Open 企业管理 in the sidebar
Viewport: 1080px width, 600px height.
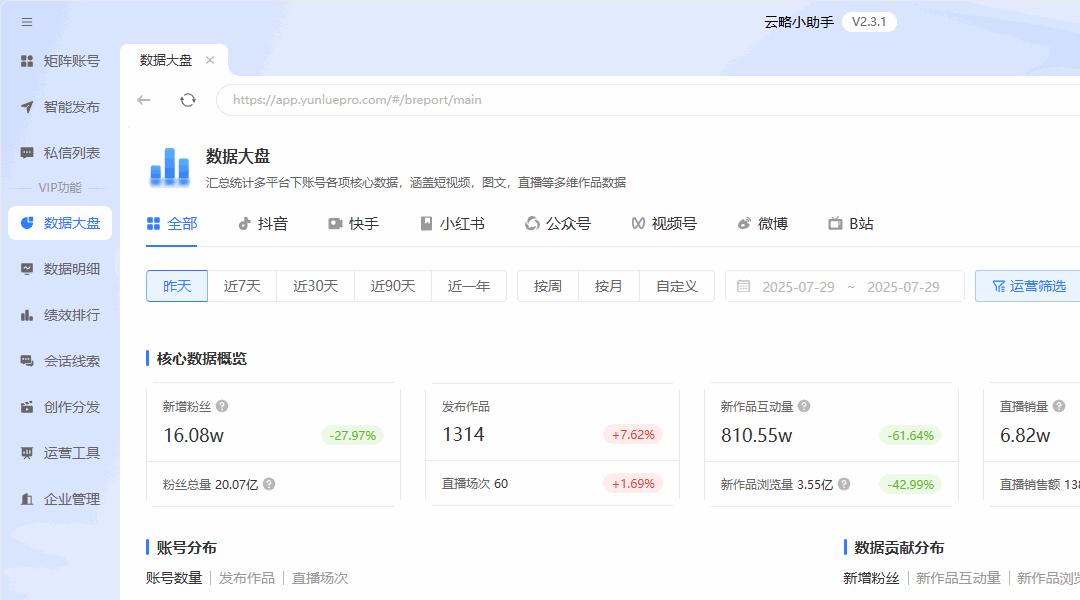coord(60,499)
